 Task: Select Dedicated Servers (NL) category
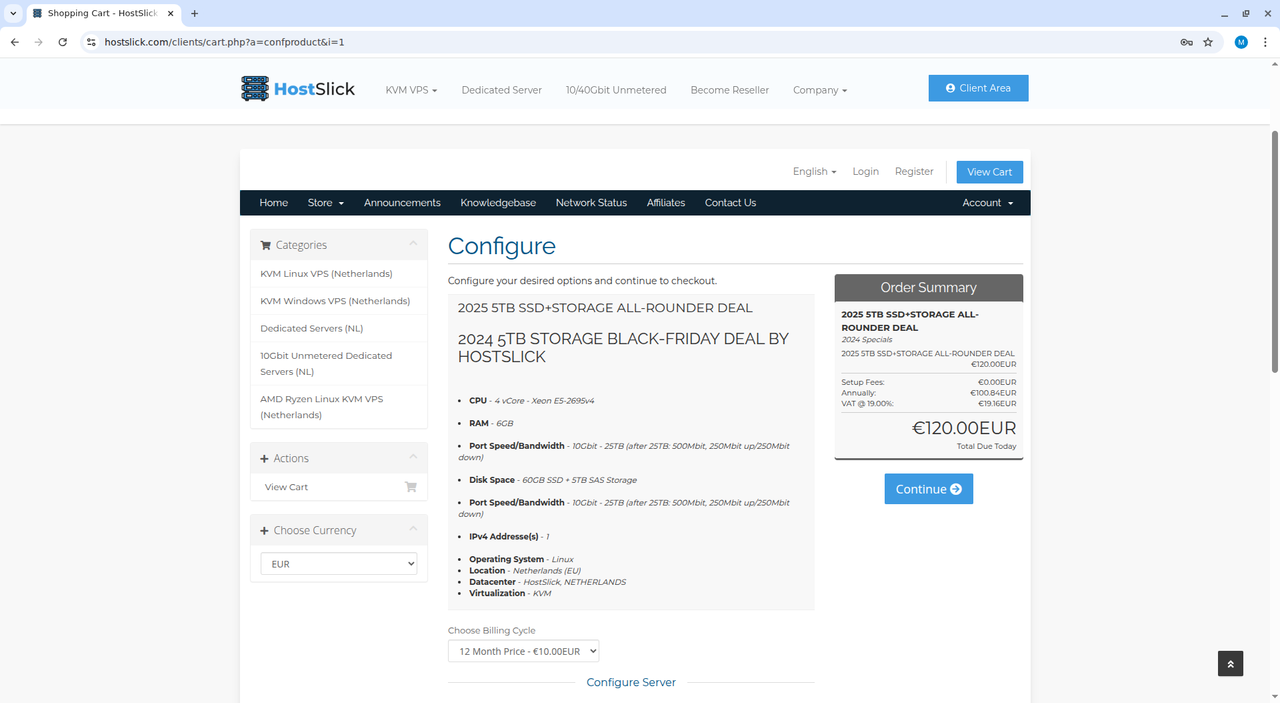(x=339, y=328)
